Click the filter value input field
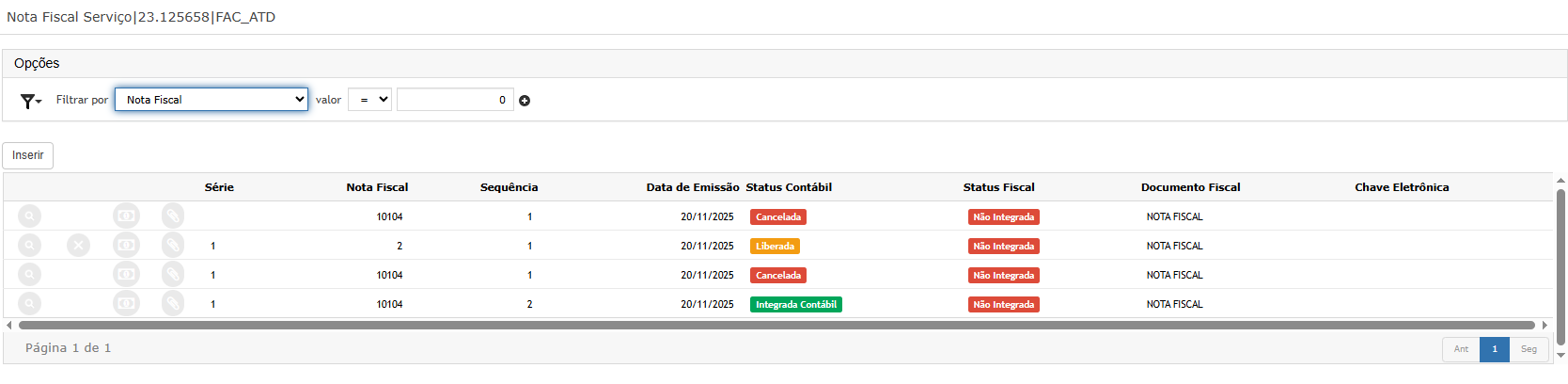 (x=455, y=100)
